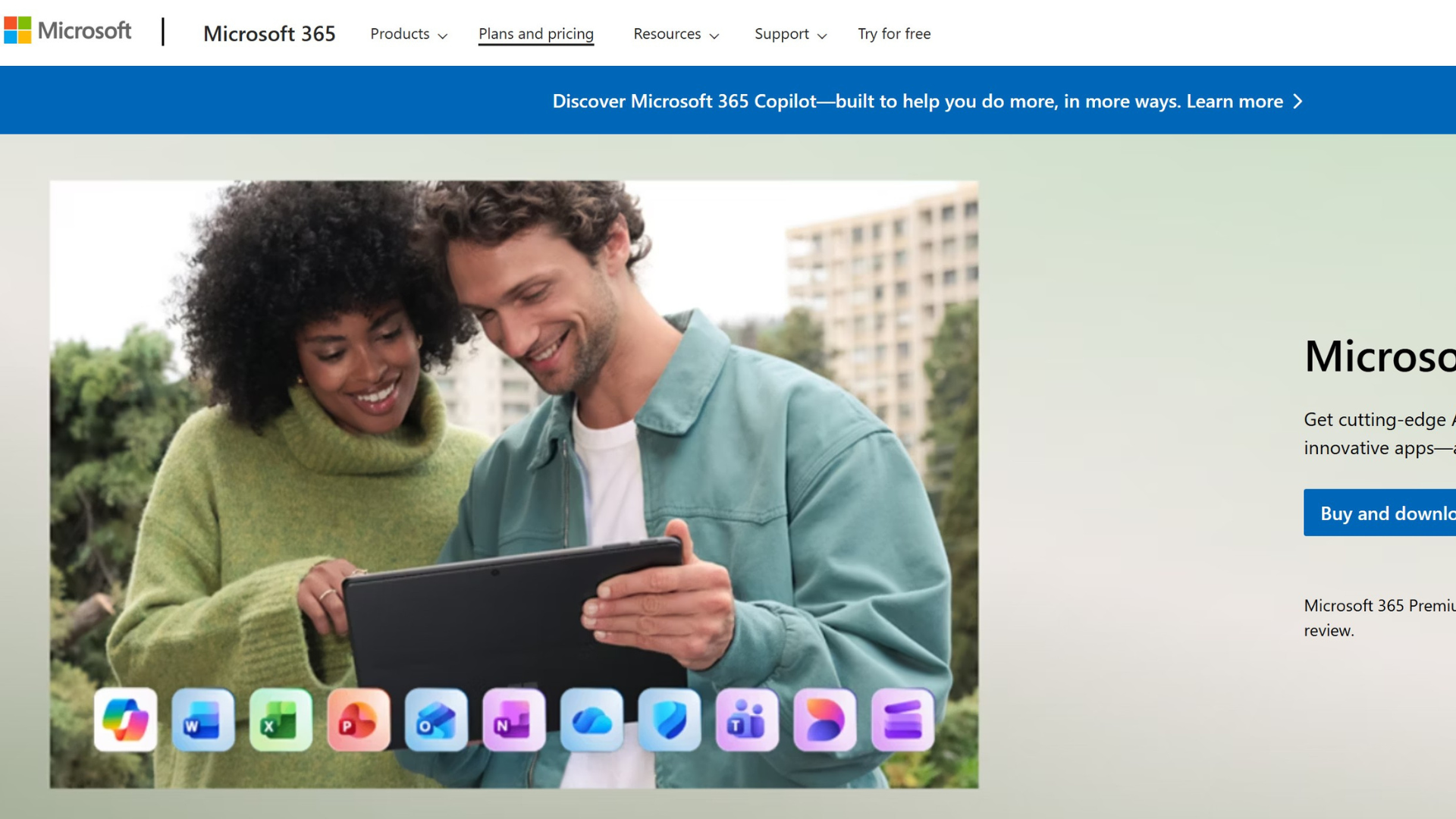Click the Outlook app icon

[436, 720]
